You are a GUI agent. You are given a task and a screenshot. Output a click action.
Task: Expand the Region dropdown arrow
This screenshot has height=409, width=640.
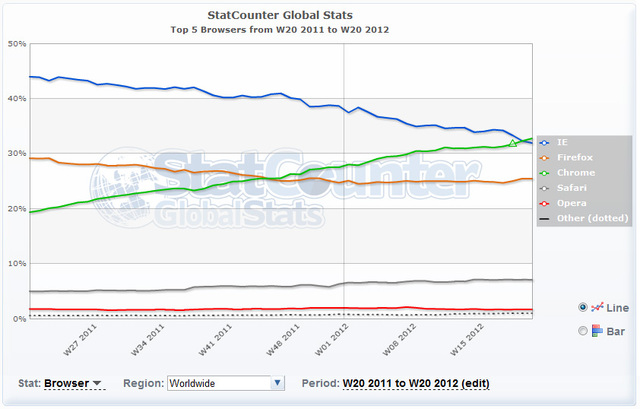tap(277, 383)
